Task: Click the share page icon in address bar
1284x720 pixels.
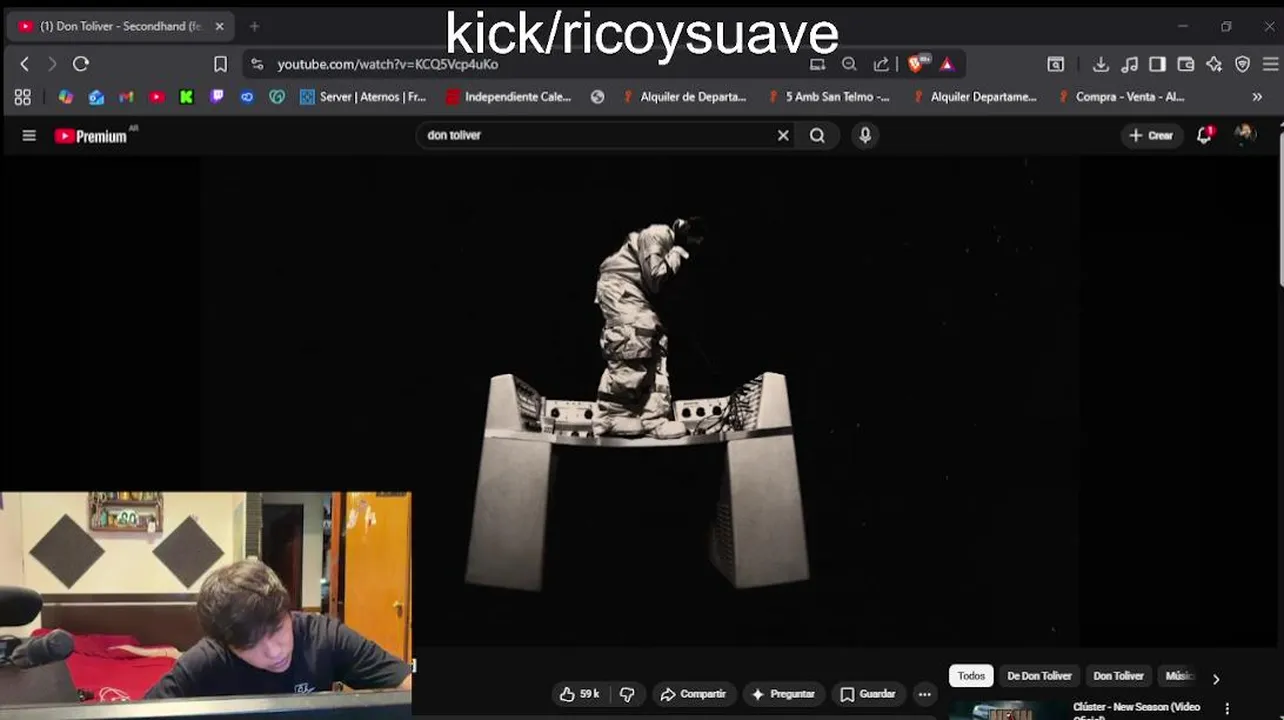Action: tap(881, 64)
